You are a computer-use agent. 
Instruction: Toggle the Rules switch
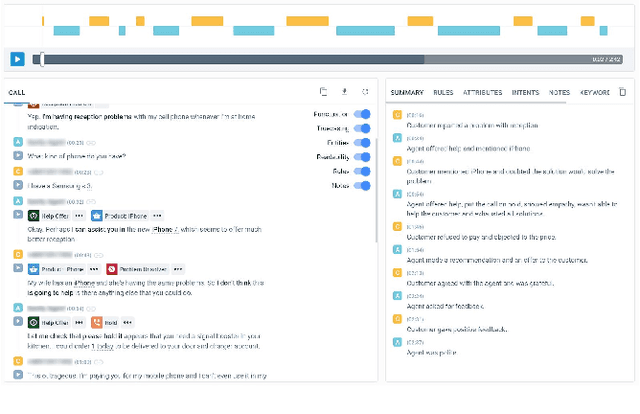coord(363,171)
